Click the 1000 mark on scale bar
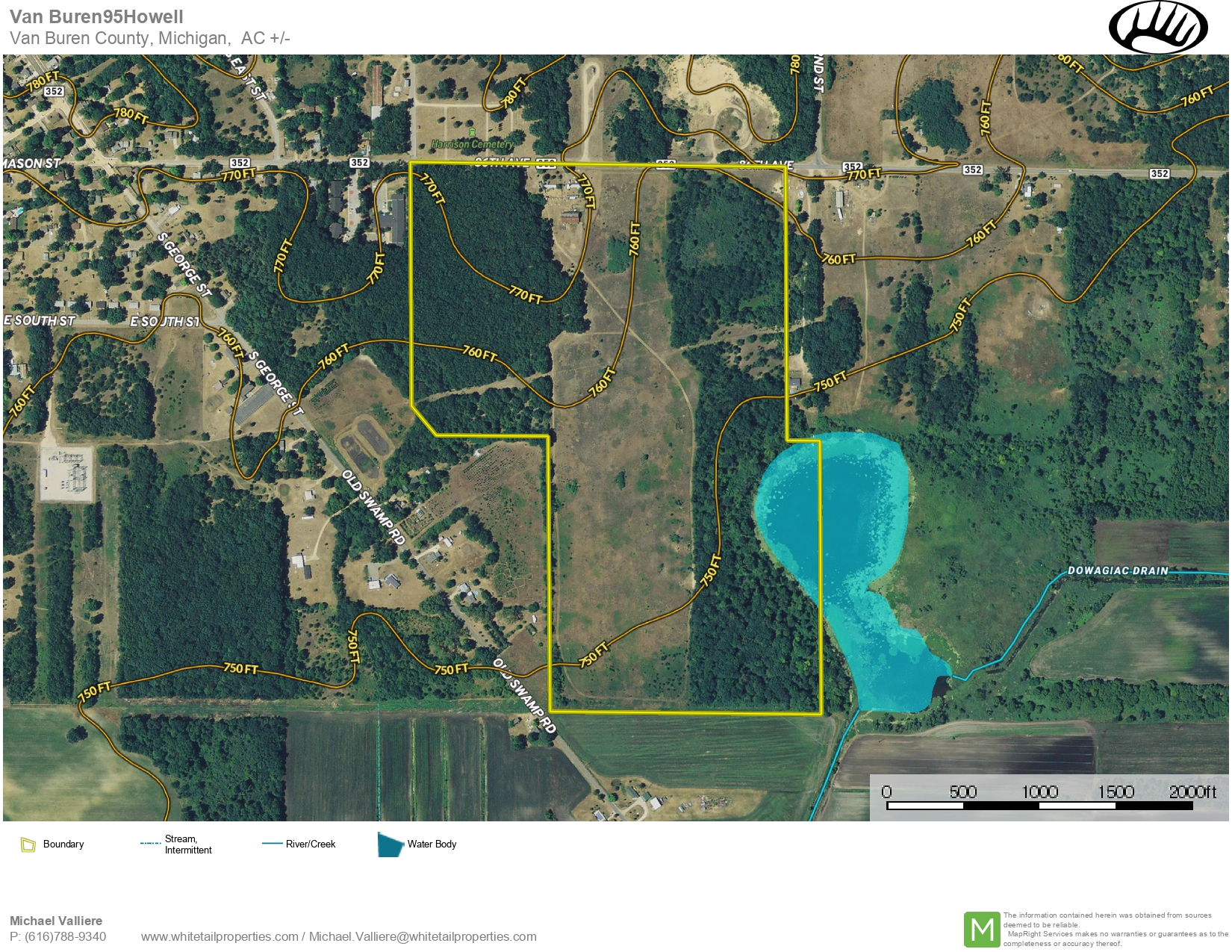1232x952 pixels. (1039, 792)
